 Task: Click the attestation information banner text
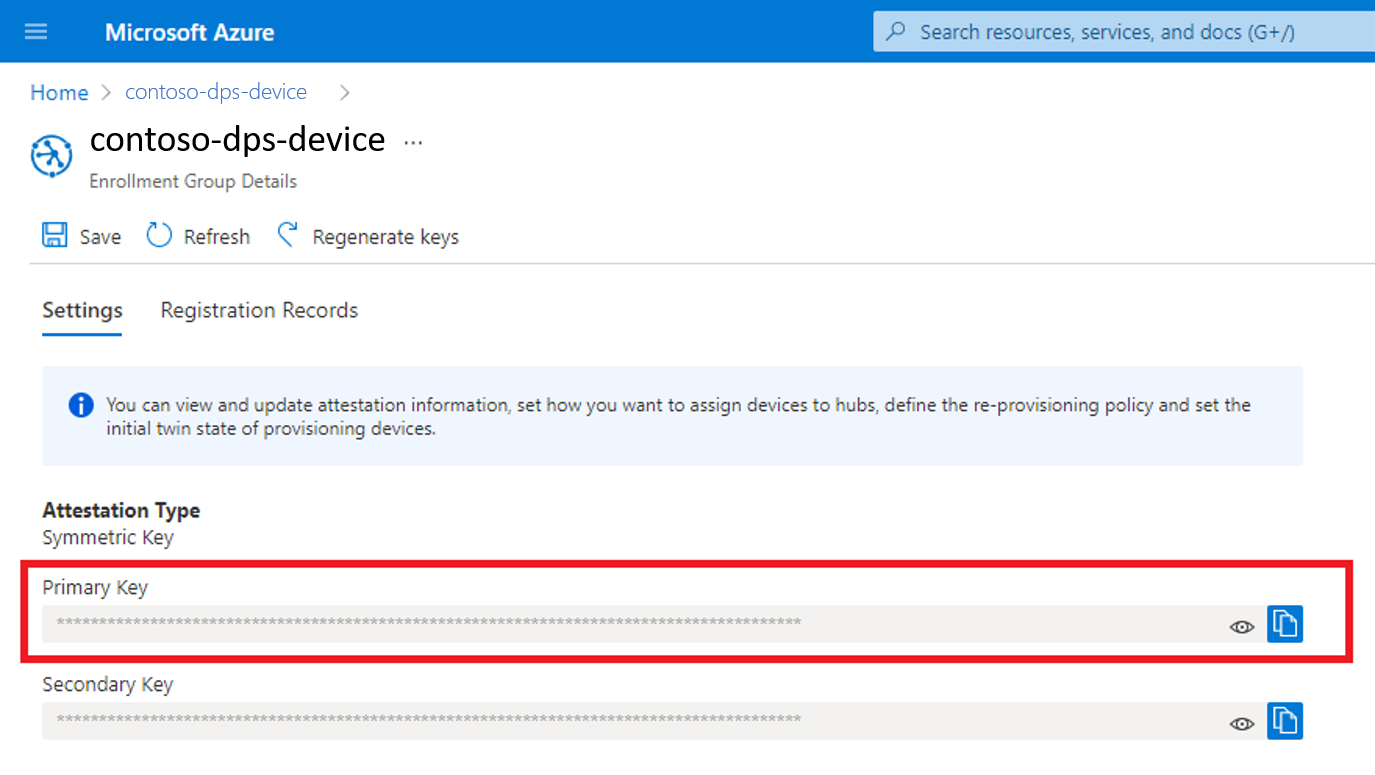pos(678,416)
